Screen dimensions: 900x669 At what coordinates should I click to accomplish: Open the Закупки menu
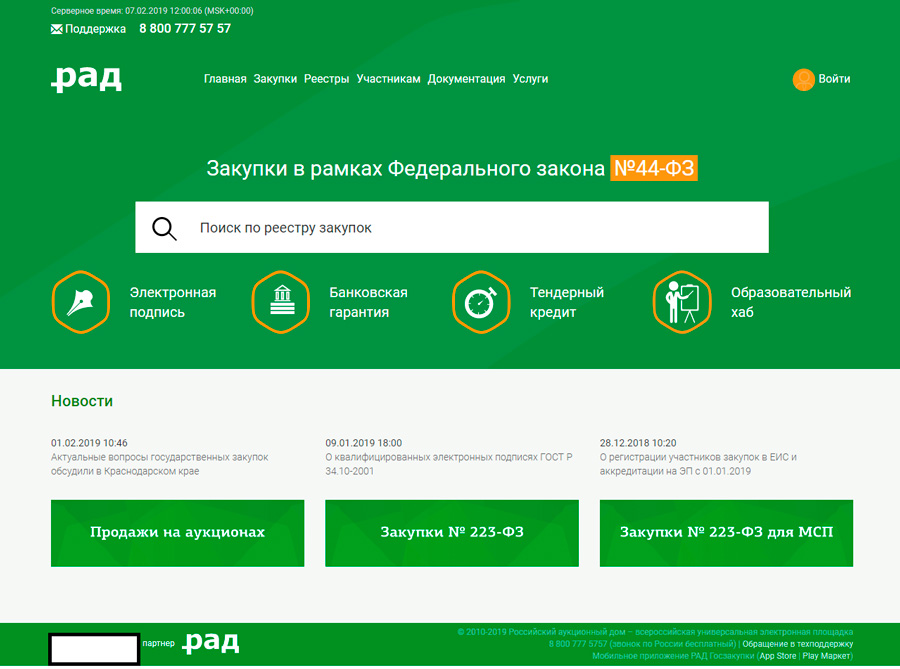coord(275,79)
